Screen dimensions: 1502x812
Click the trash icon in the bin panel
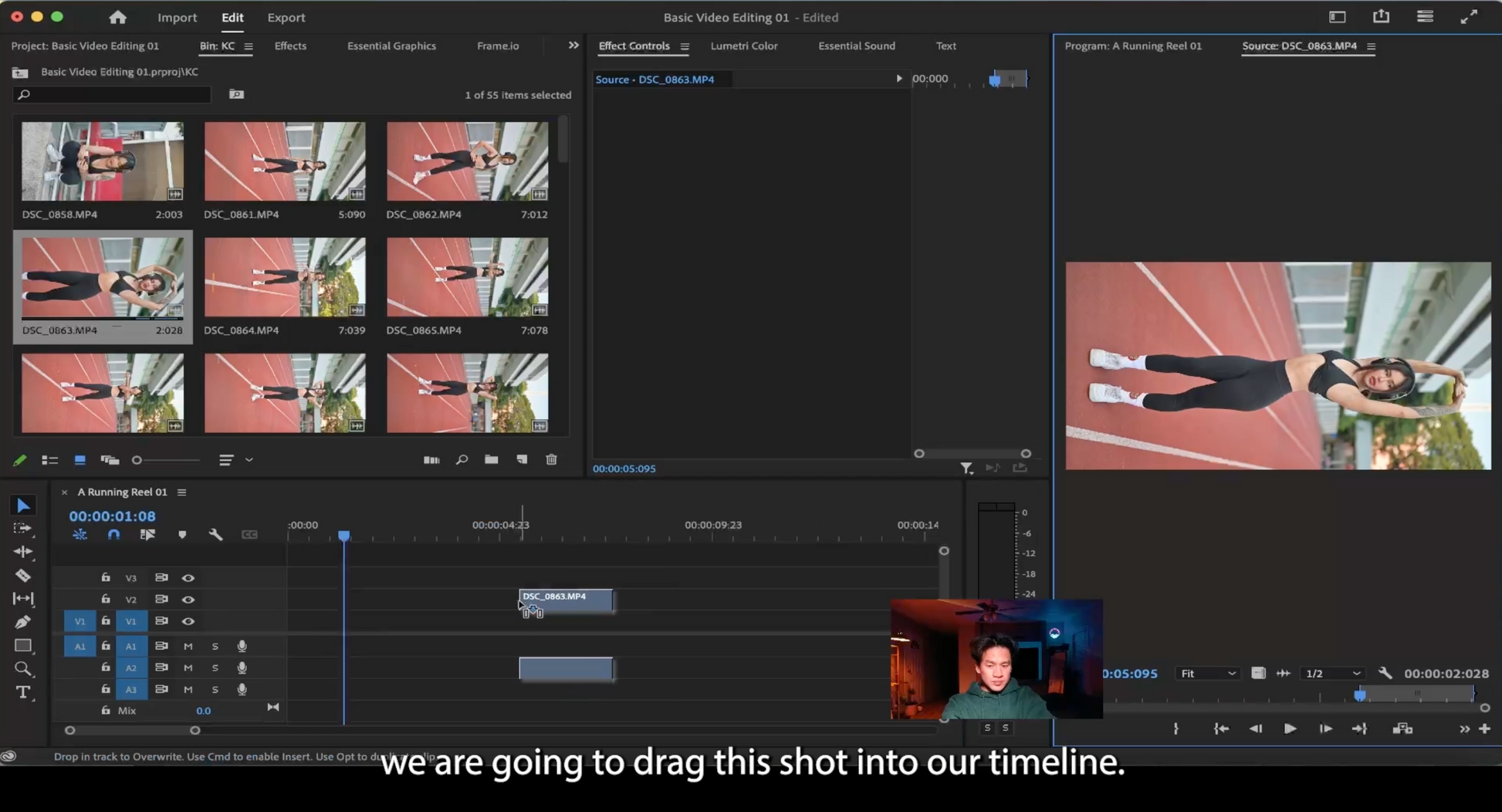551,460
